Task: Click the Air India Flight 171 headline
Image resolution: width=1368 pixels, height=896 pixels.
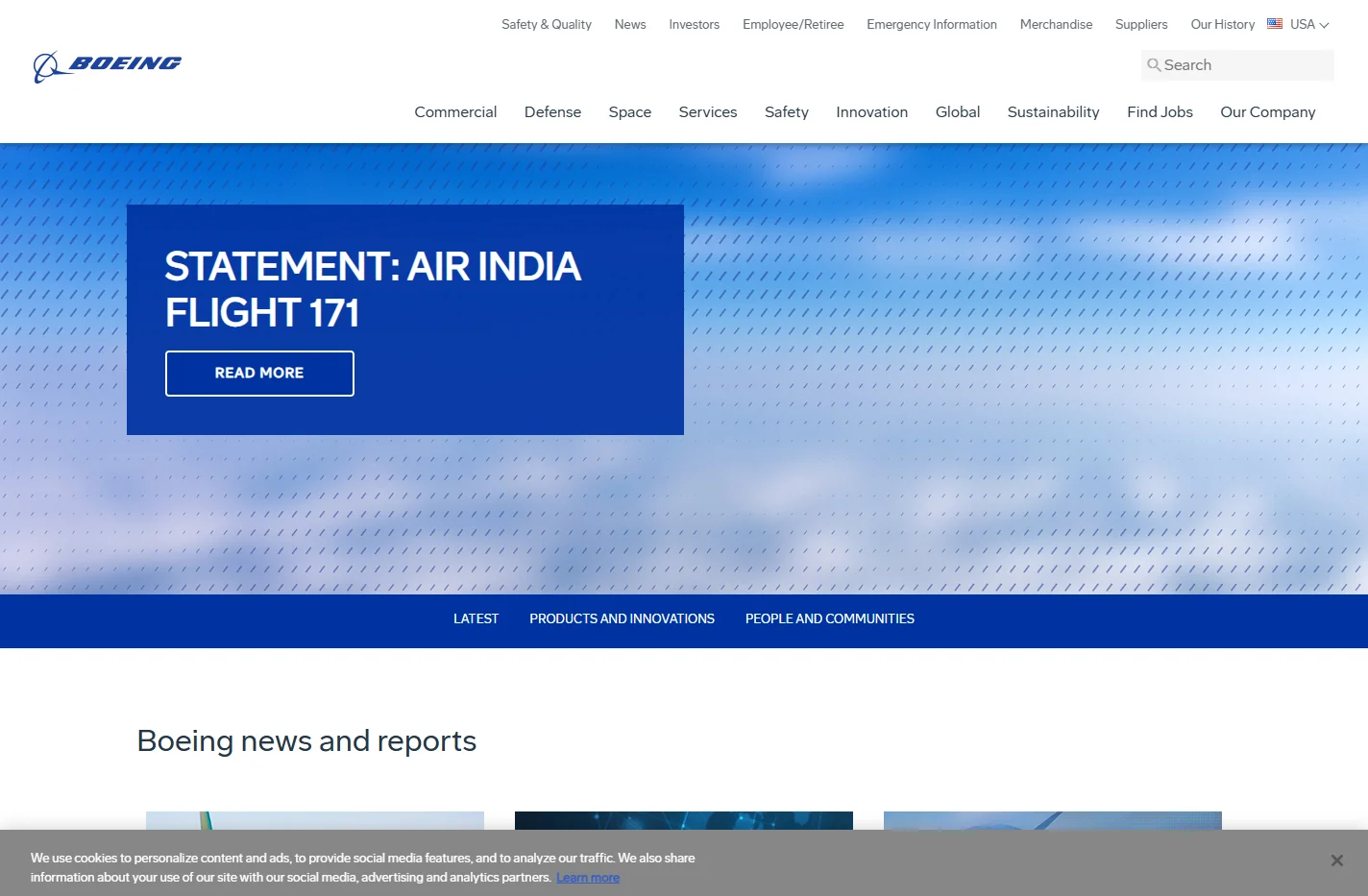Action: pos(373,289)
